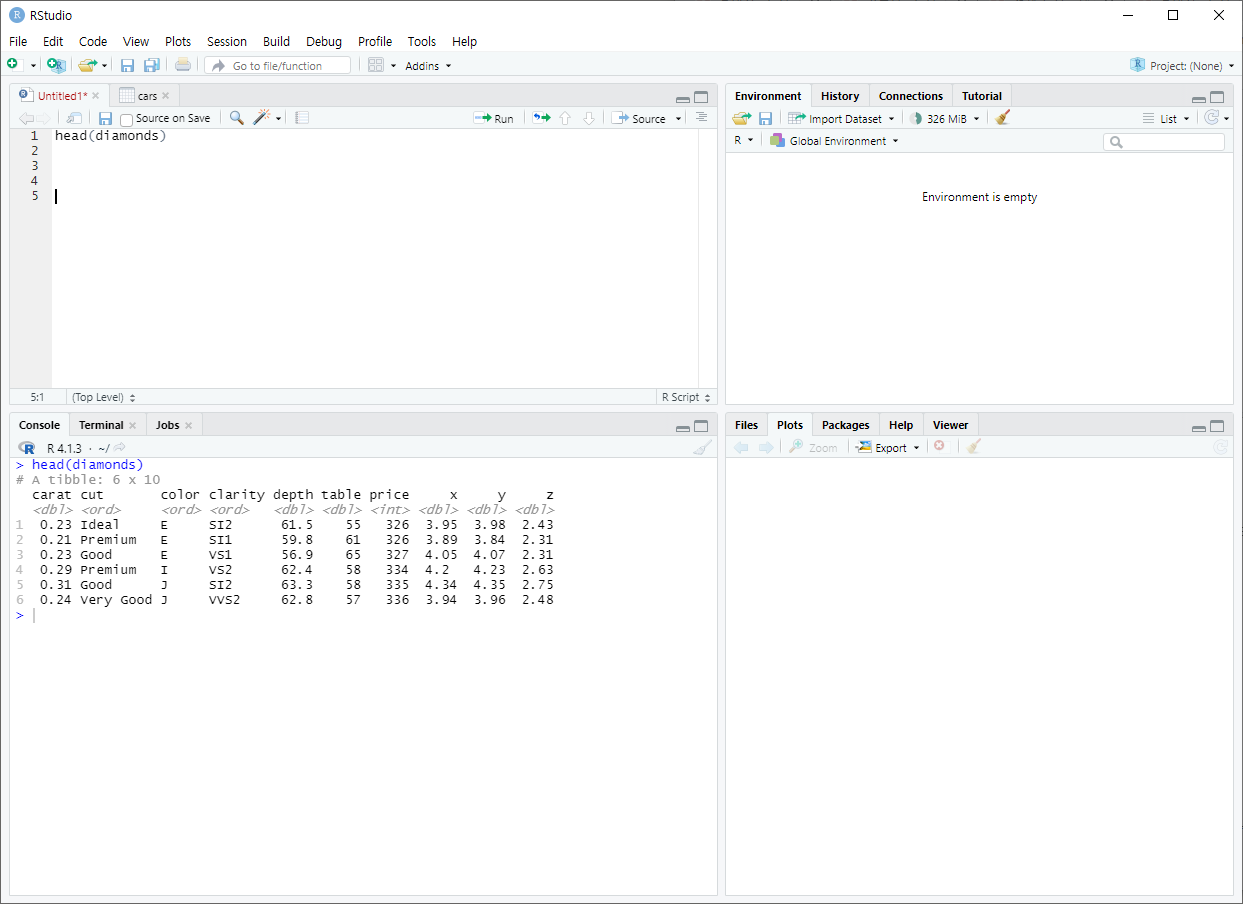Screen dimensions: 1243x904
Task: Click the New File icon
Action: [14, 65]
